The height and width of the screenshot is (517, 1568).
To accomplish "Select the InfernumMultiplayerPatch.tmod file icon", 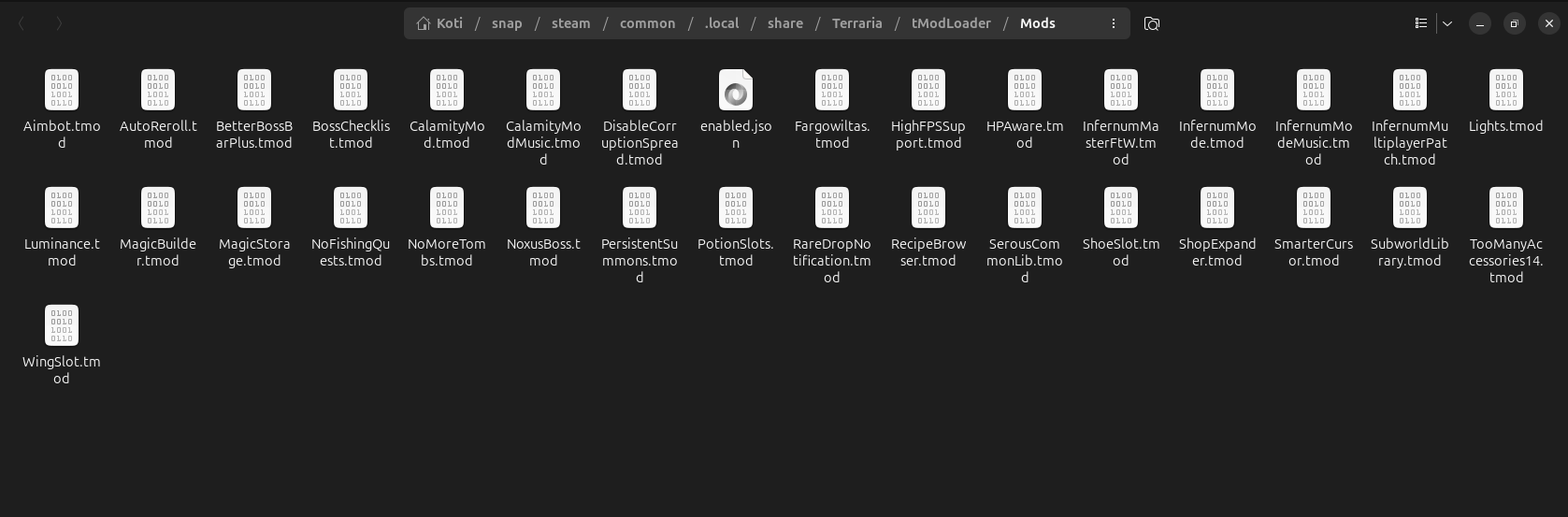I will [x=1410, y=90].
